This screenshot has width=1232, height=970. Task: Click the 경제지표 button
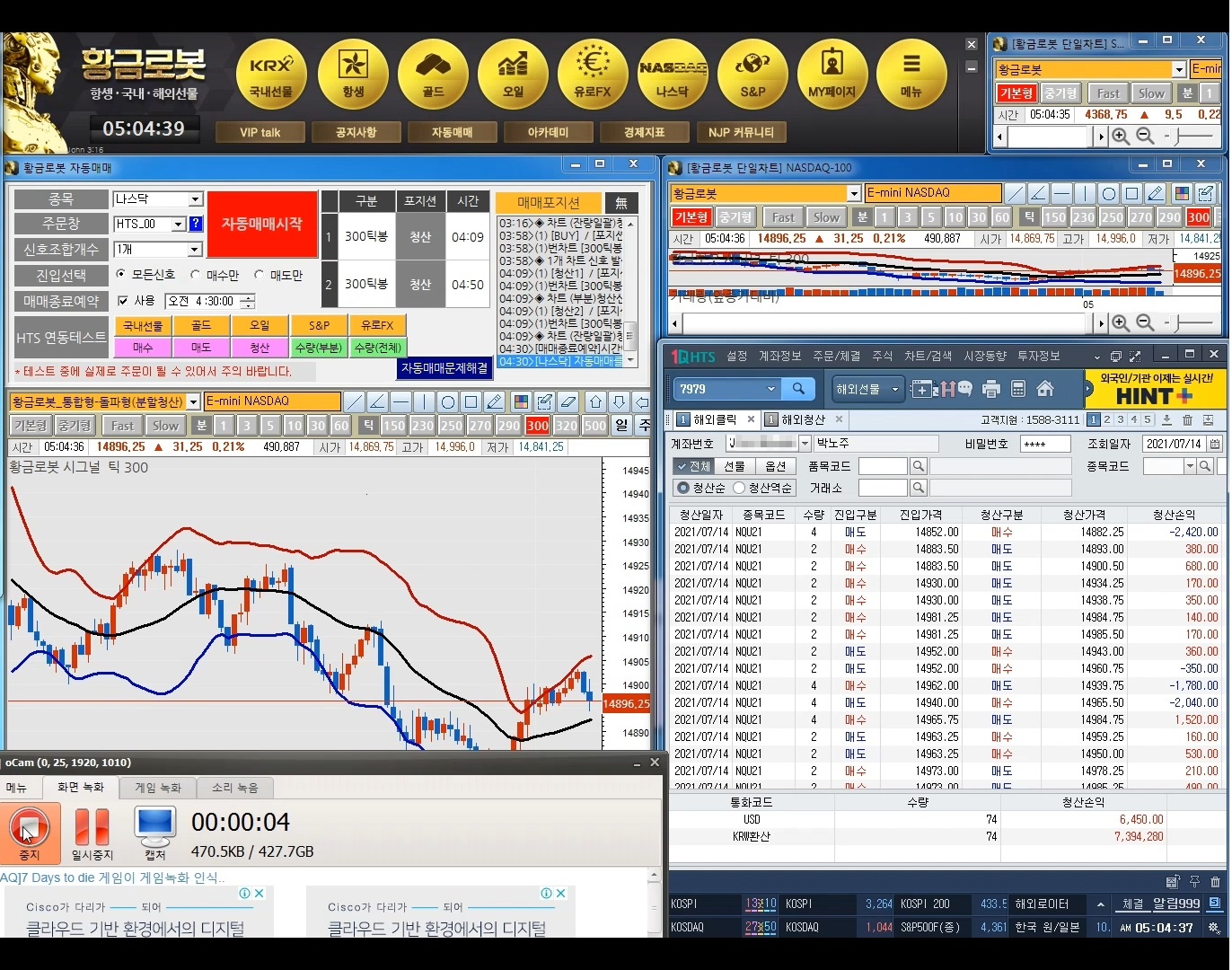tap(645, 132)
